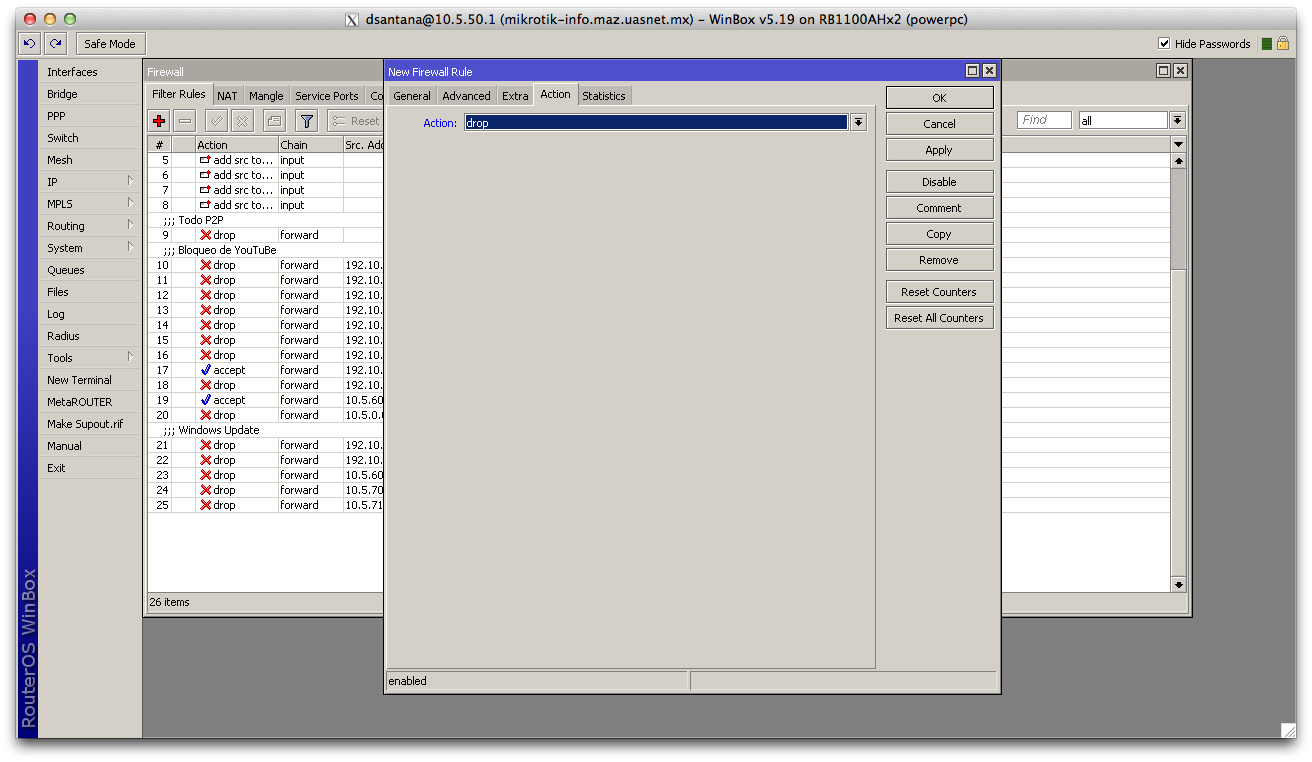The image size is (1312, 762).
Task: Open the 'all' filter dropdown in Firewall
Action: point(1177,120)
